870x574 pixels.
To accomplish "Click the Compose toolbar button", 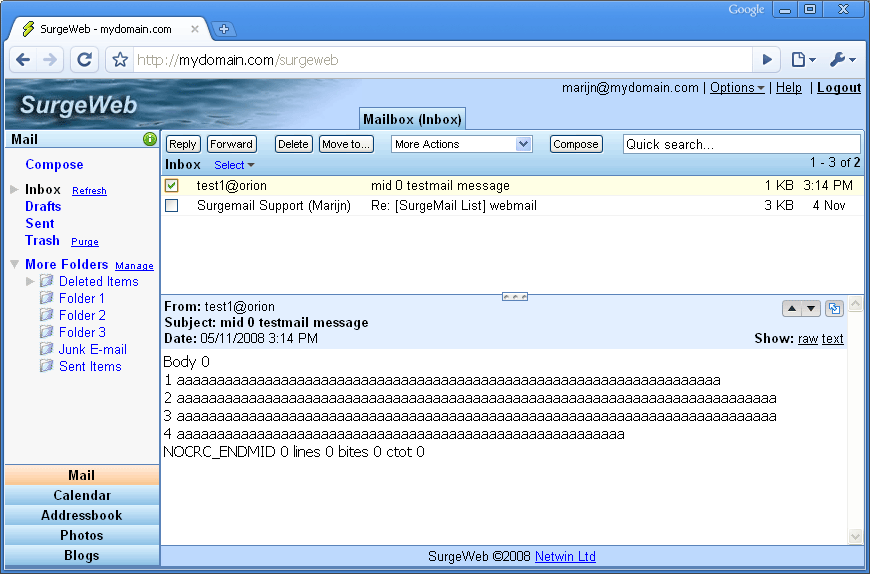I will [576, 144].
